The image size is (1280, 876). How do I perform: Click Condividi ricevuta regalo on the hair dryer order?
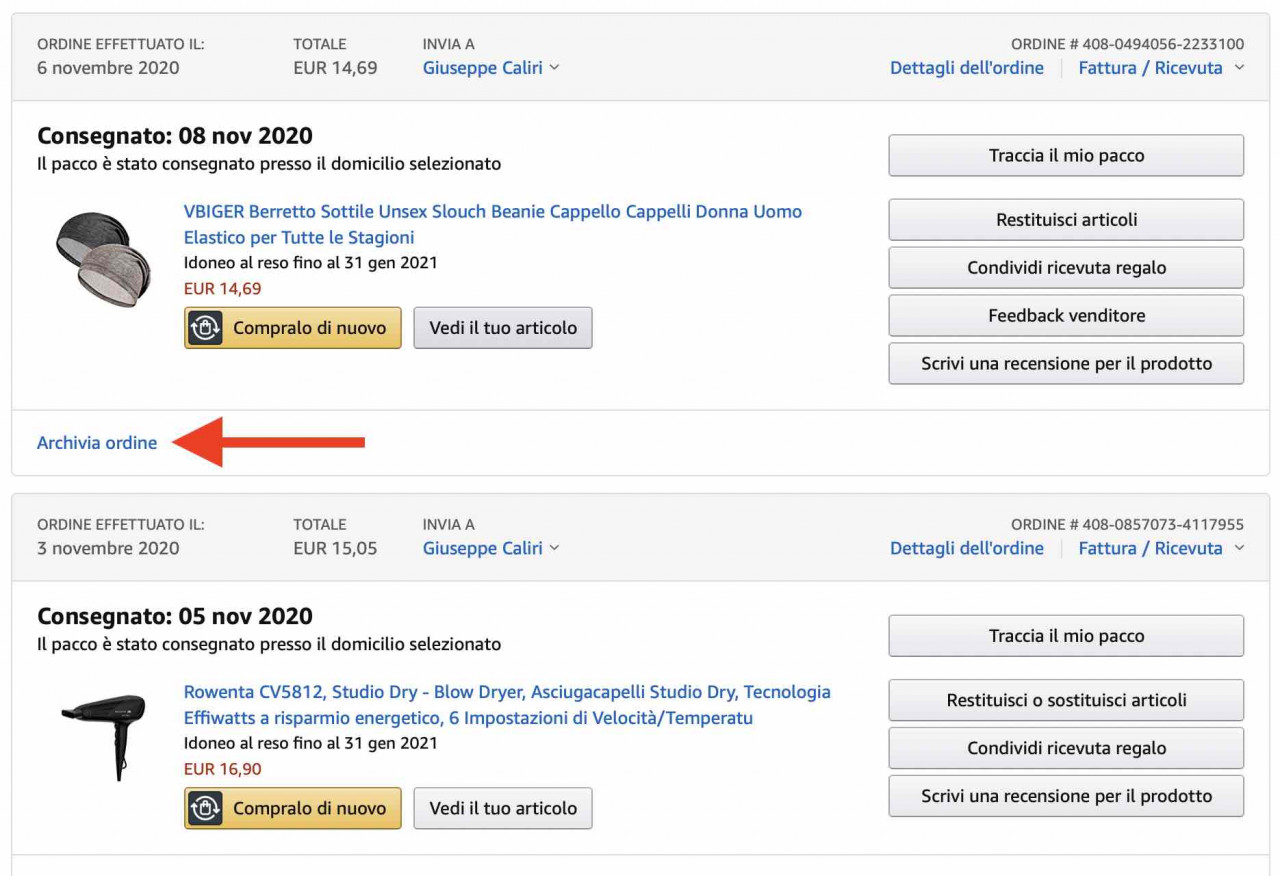coord(1066,748)
